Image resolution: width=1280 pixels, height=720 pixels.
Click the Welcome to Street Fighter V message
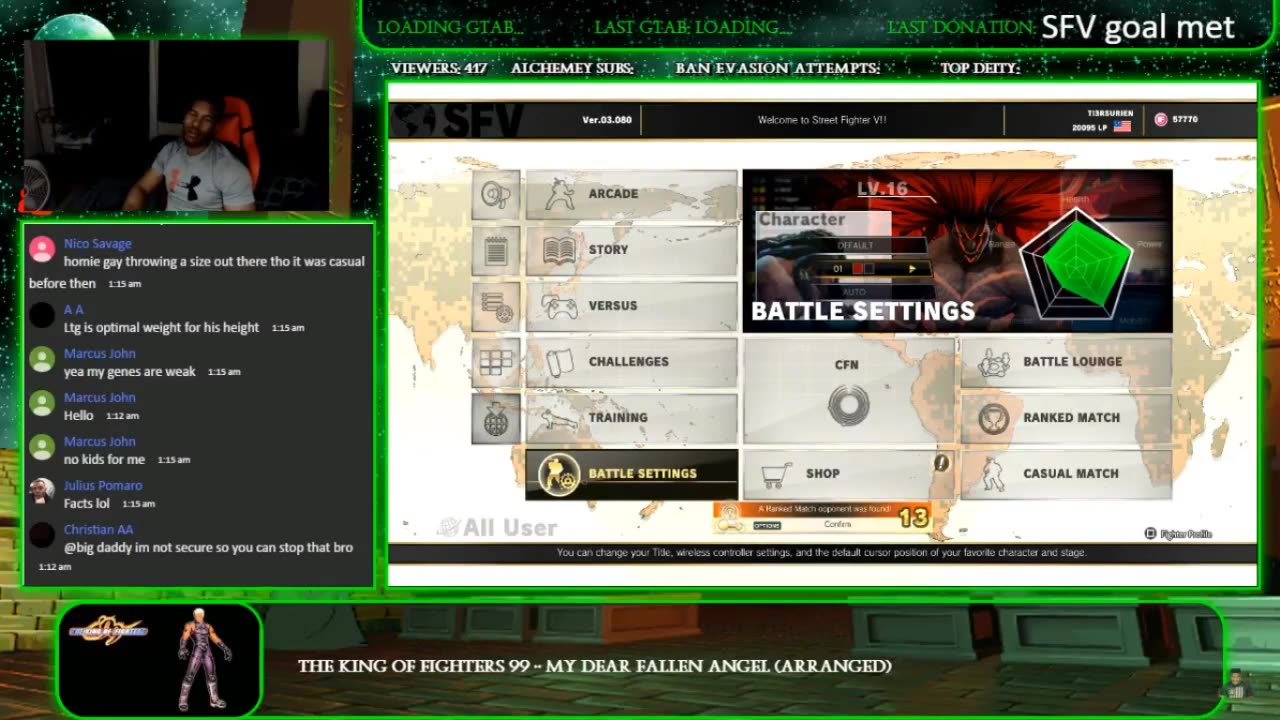pos(822,120)
